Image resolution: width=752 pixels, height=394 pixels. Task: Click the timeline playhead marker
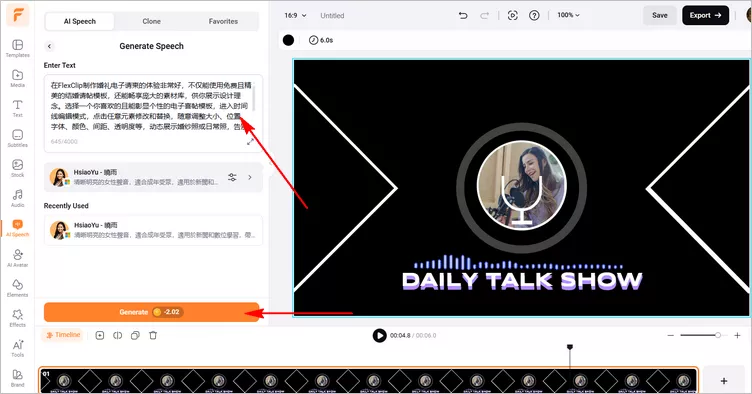tap(570, 347)
